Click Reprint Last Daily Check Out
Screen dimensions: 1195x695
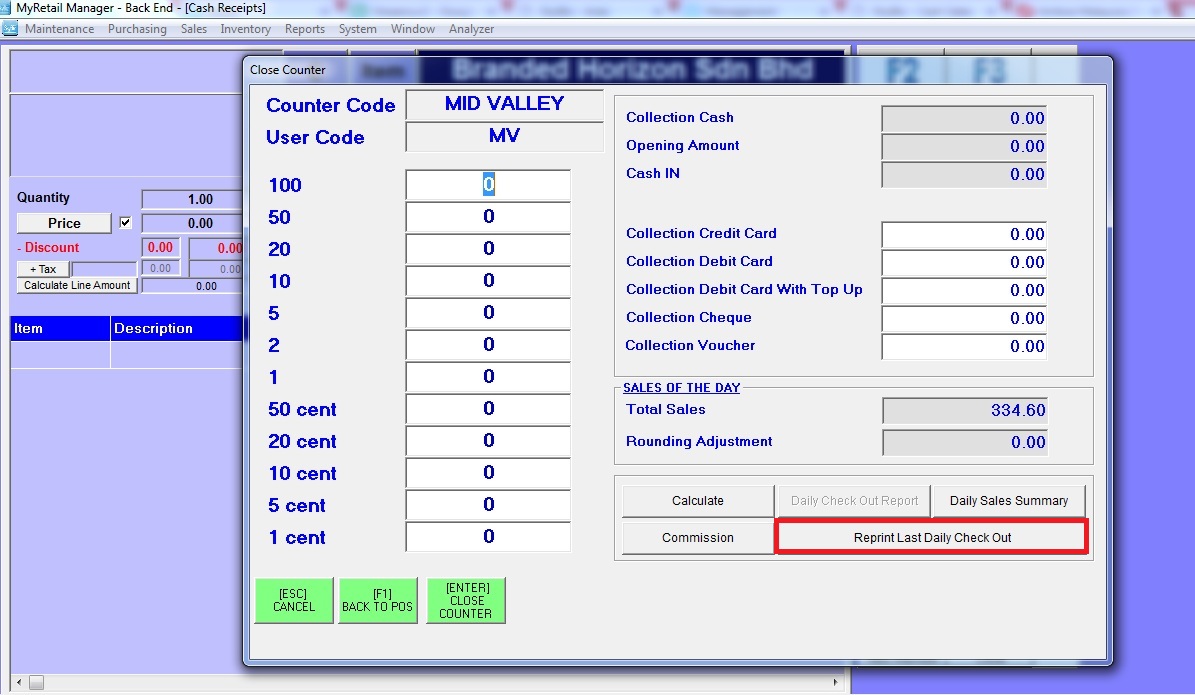coord(932,537)
